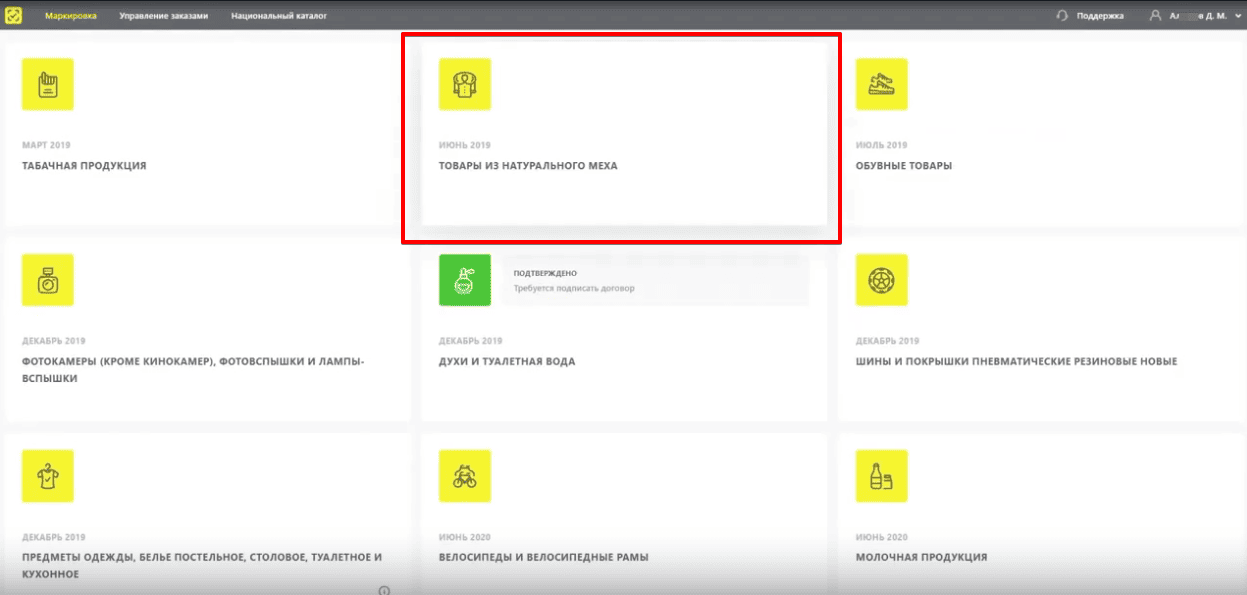Image resolution: width=1247 pixels, height=595 pixels.
Task: Select the bicycle icon
Action: tap(465, 476)
